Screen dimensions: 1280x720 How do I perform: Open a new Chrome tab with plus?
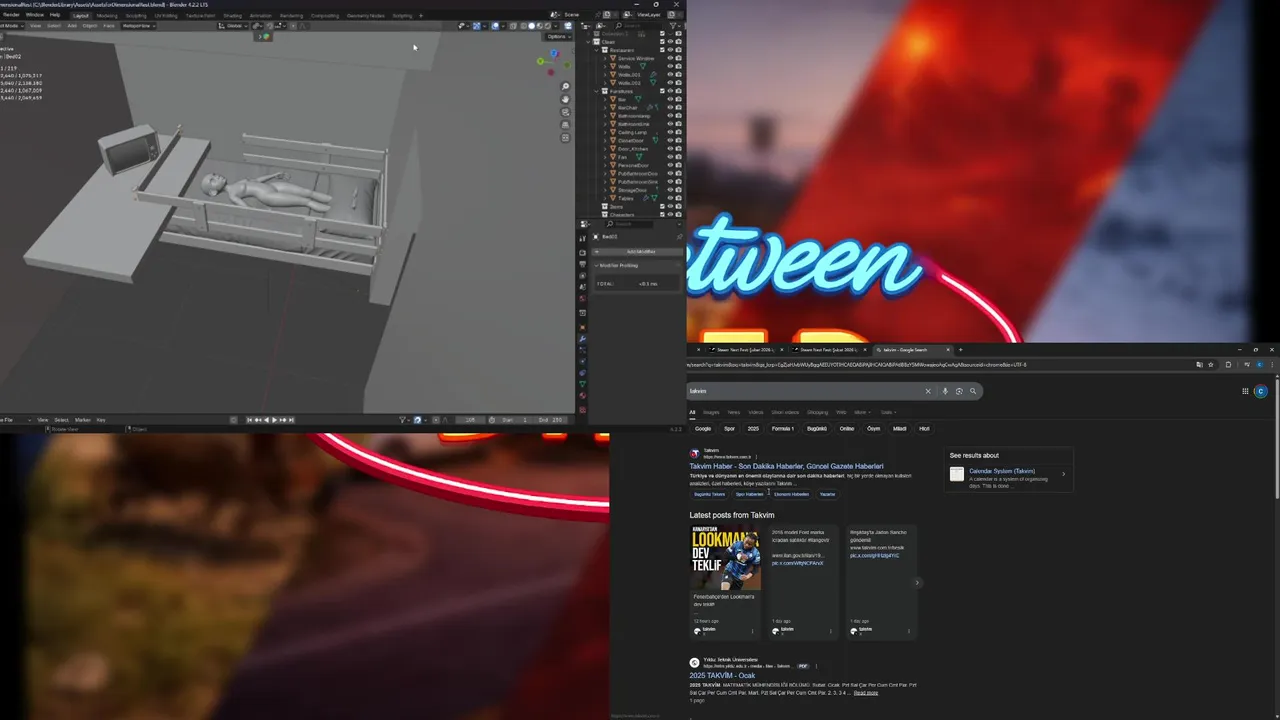point(961,350)
